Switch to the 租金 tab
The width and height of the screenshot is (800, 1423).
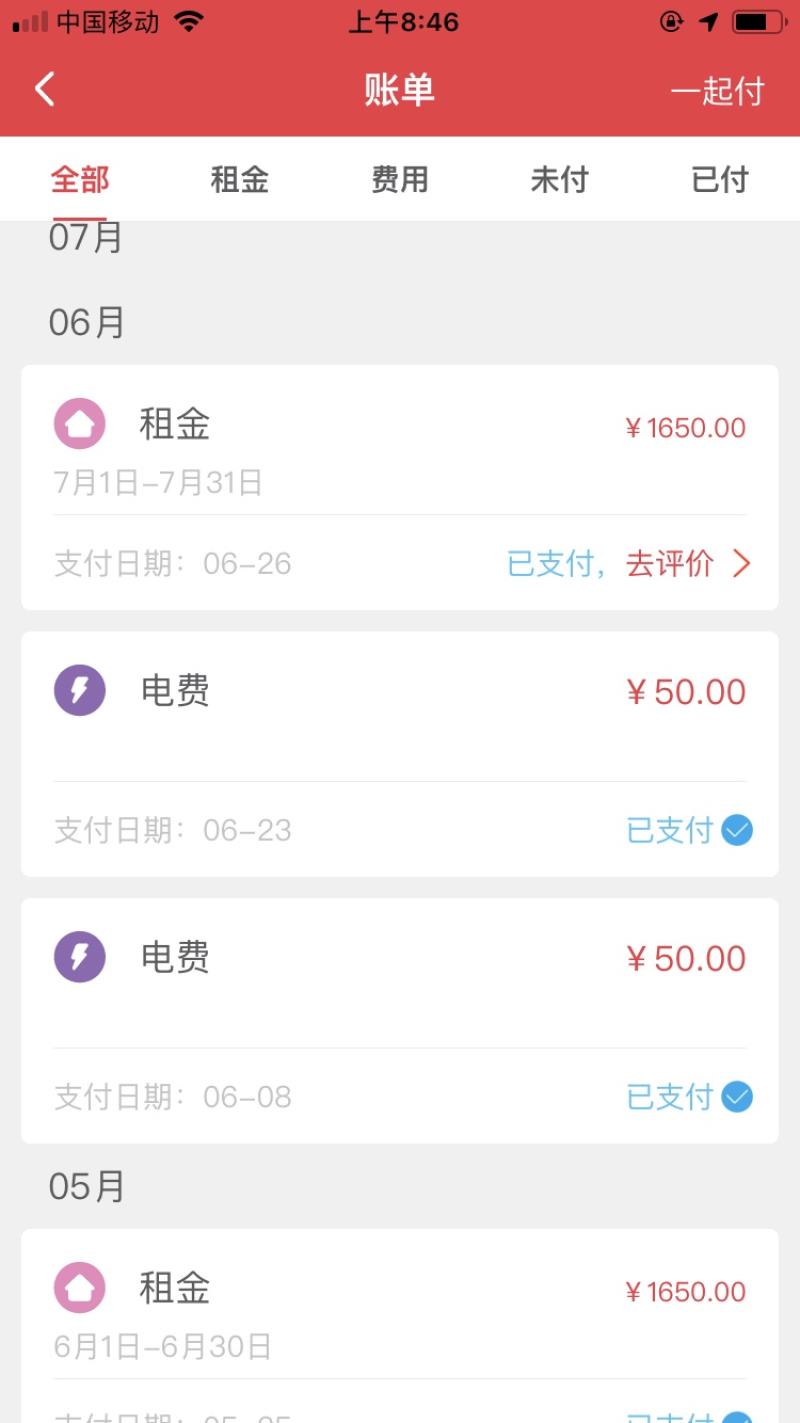pos(240,180)
